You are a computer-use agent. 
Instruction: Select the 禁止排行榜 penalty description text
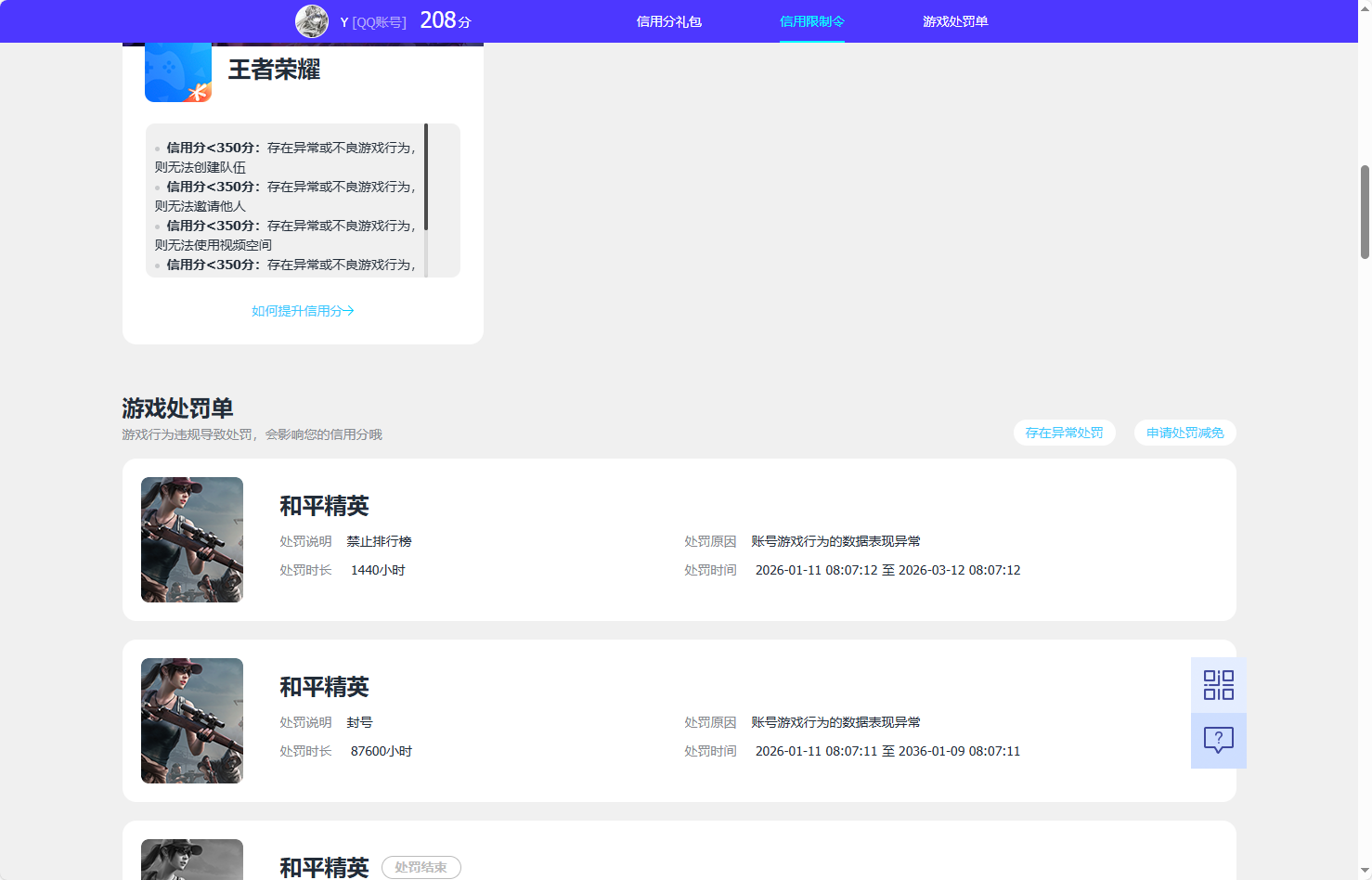click(x=379, y=541)
